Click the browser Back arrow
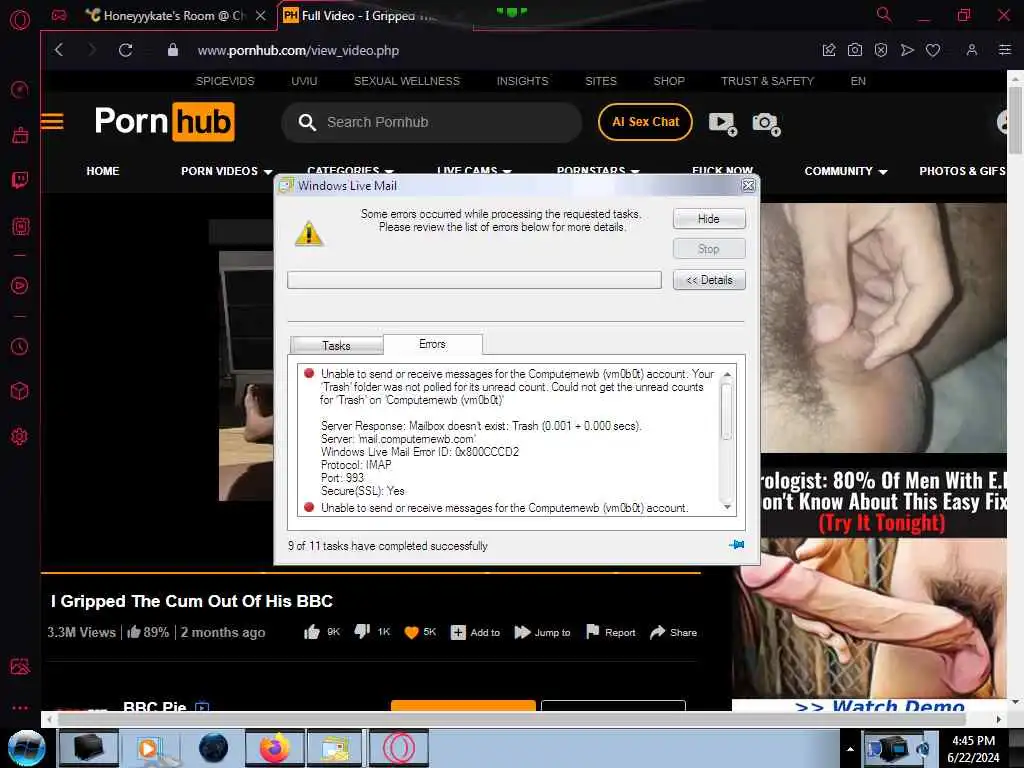This screenshot has width=1024, height=768. pyautogui.click(x=59, y=50)
